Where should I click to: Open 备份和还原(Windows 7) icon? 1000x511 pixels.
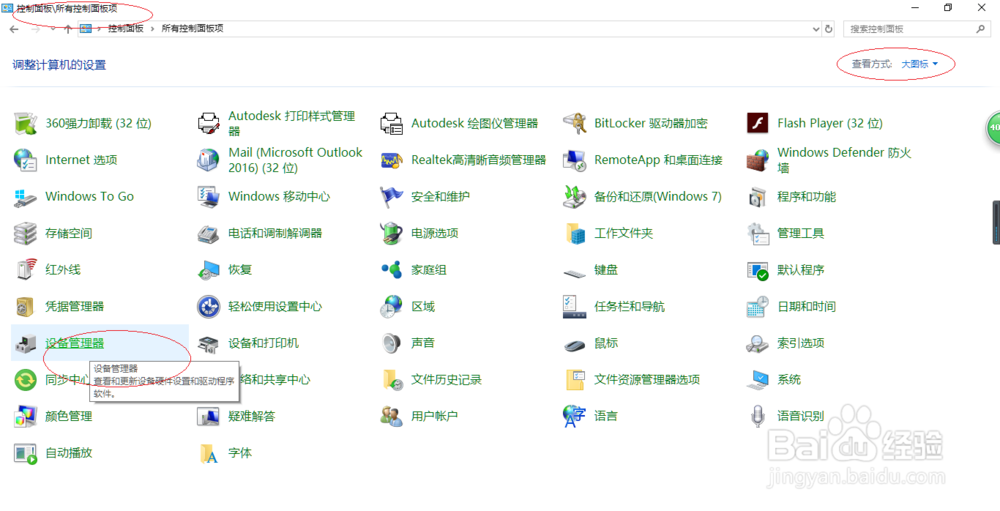point(574,196)
